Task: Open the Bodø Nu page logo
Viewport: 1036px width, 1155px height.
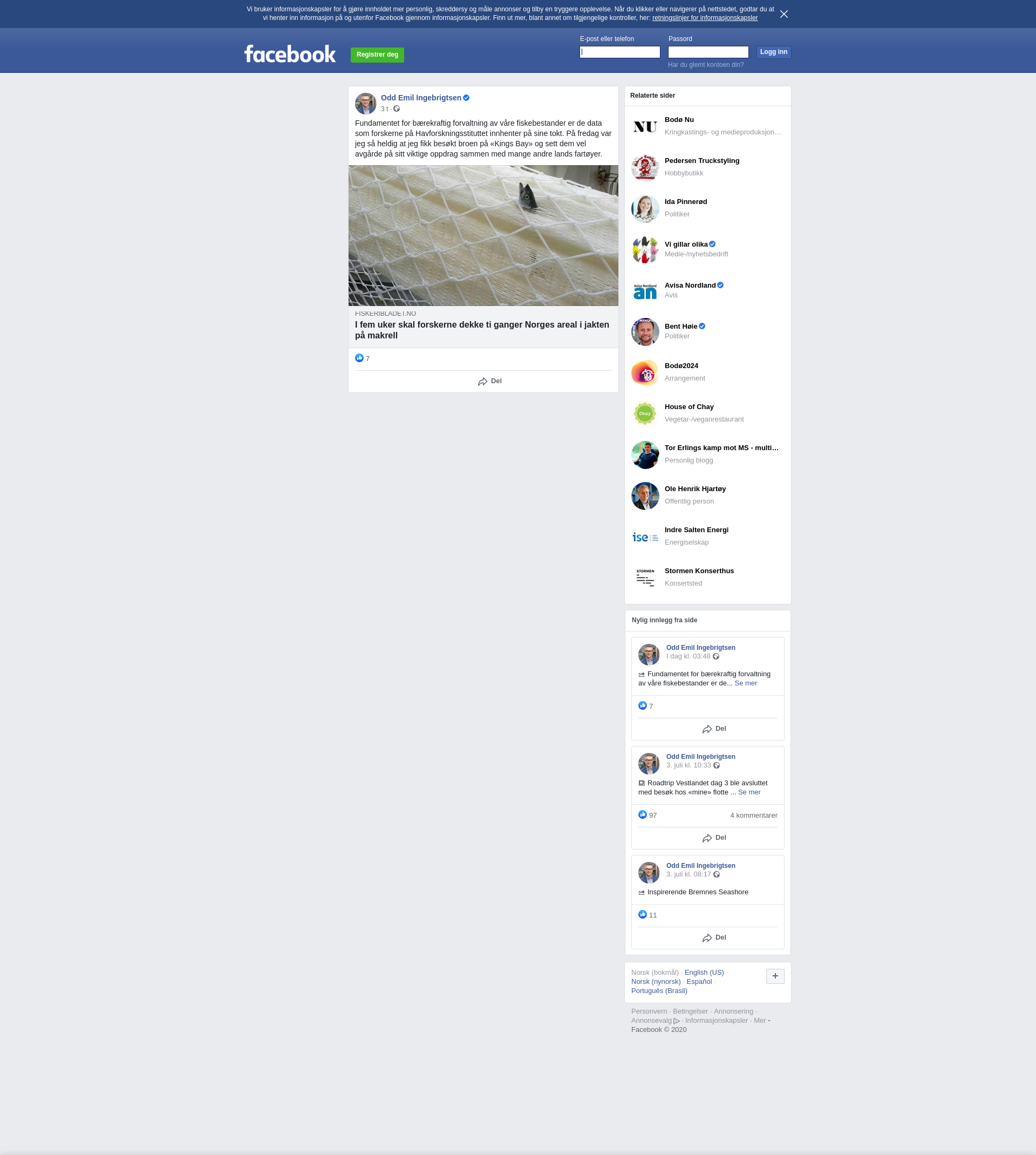Action: (645, 126)
